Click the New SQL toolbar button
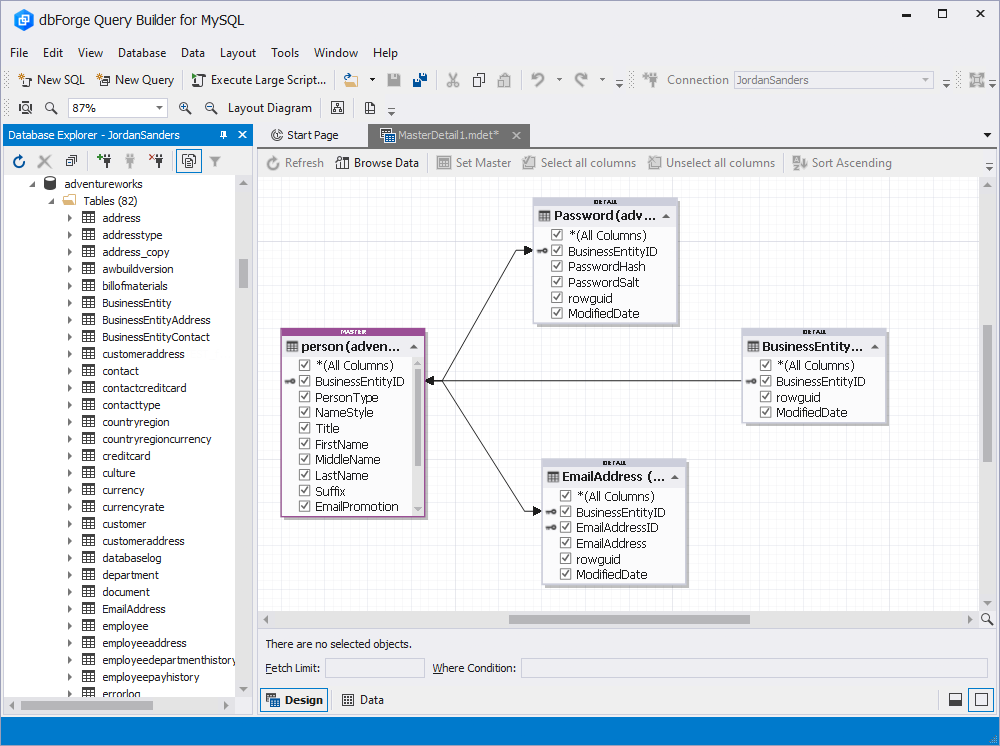 [52, 80]
